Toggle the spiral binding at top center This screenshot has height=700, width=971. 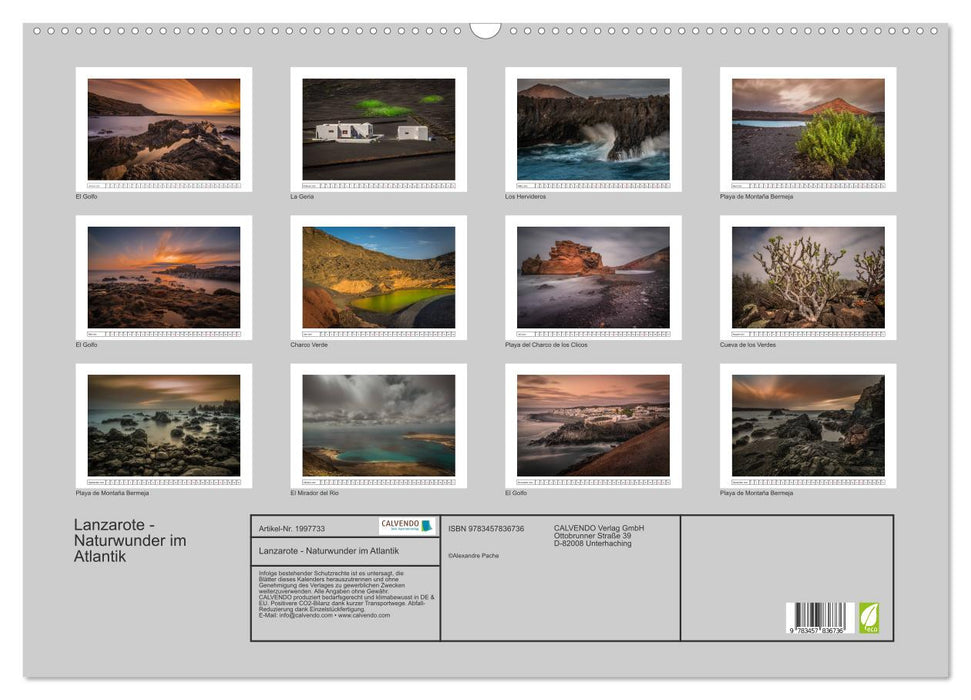point(485,30)
